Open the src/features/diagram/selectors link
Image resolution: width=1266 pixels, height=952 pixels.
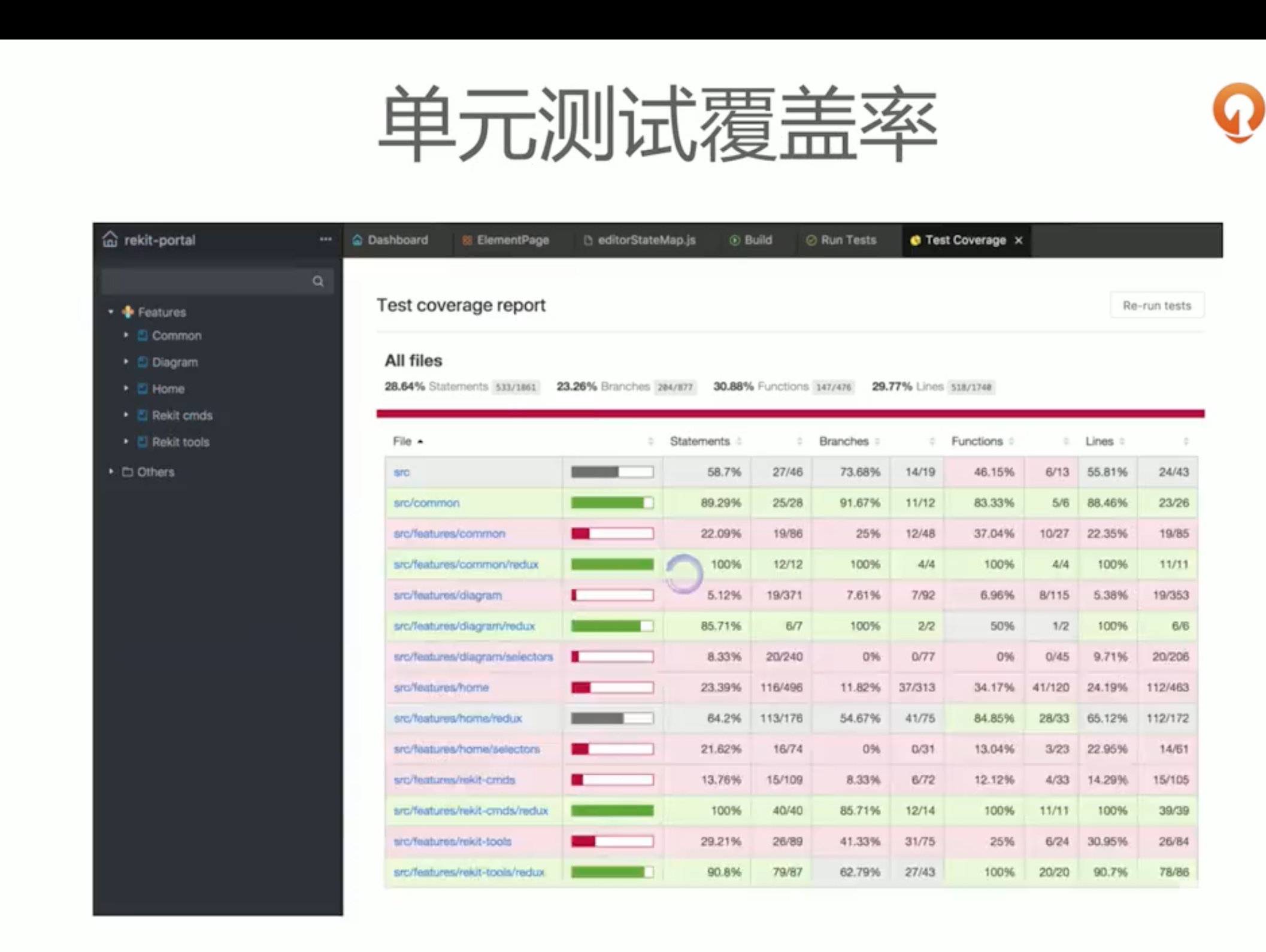(x=473, y=657)
